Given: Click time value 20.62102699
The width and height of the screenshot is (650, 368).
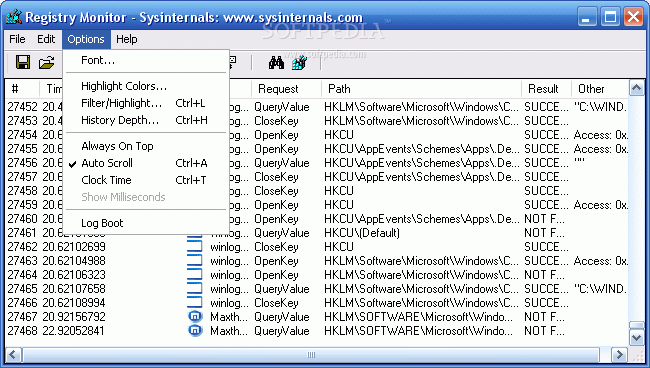Looking at the screenshot, I should click(74, 247).
